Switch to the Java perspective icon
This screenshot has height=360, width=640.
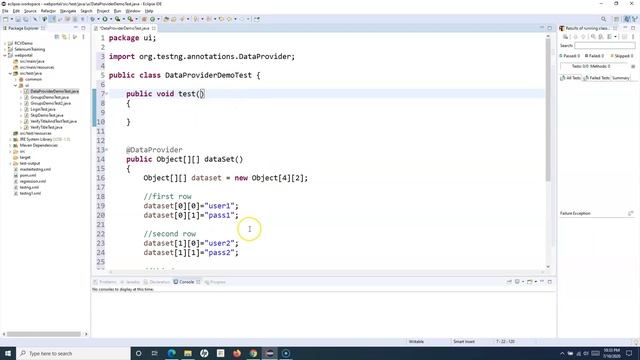coord(627,19)
